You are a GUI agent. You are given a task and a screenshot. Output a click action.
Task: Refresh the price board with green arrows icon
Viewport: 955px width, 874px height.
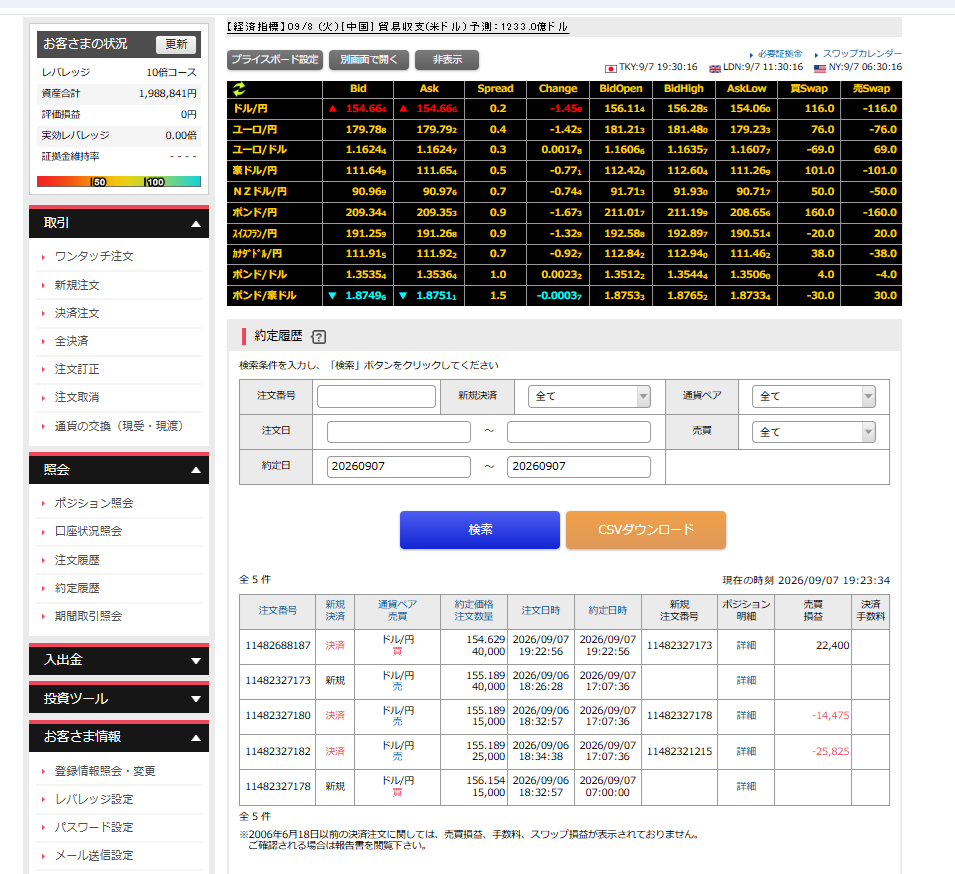tap(239, 89)
